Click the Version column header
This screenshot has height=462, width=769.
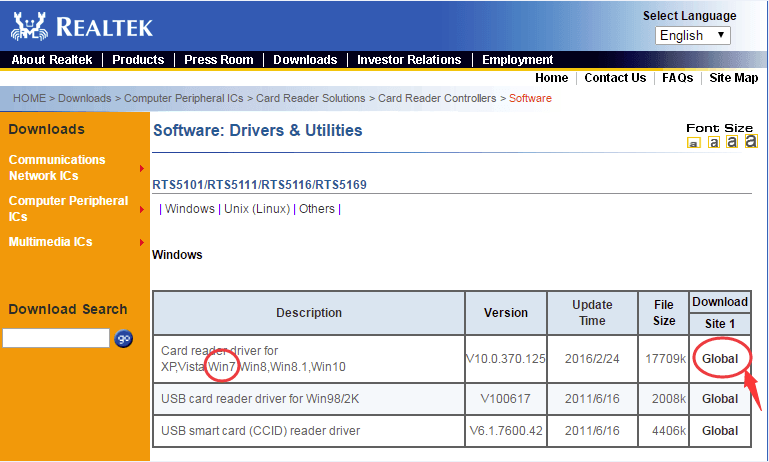(506, 313)
